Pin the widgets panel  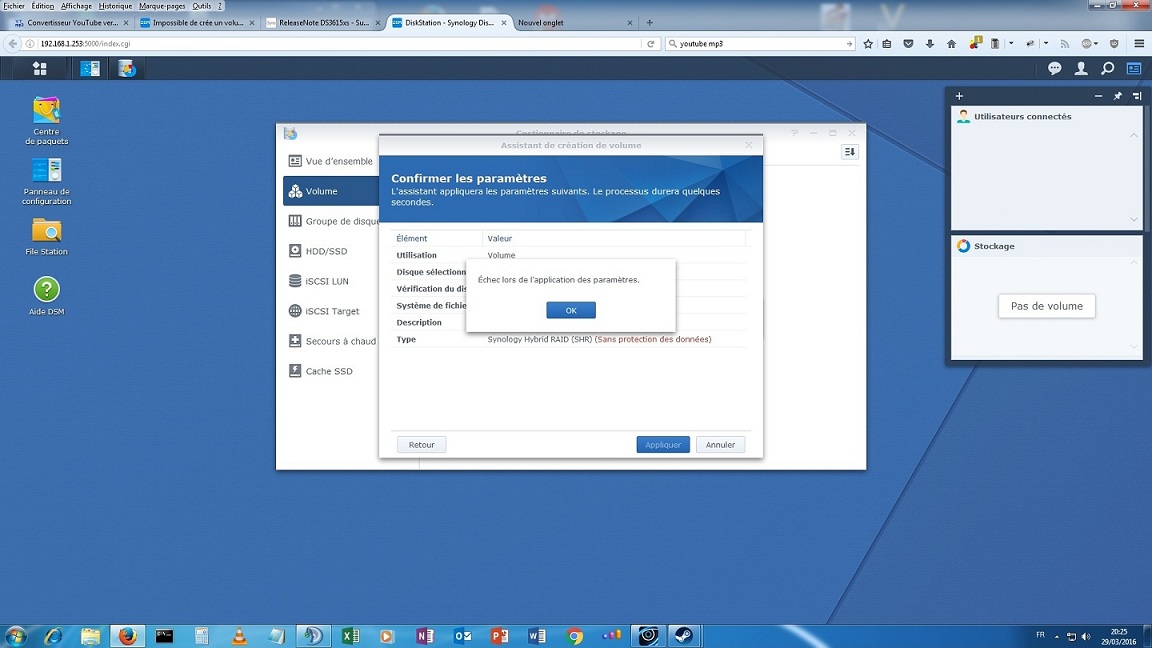click(1118, 96)
